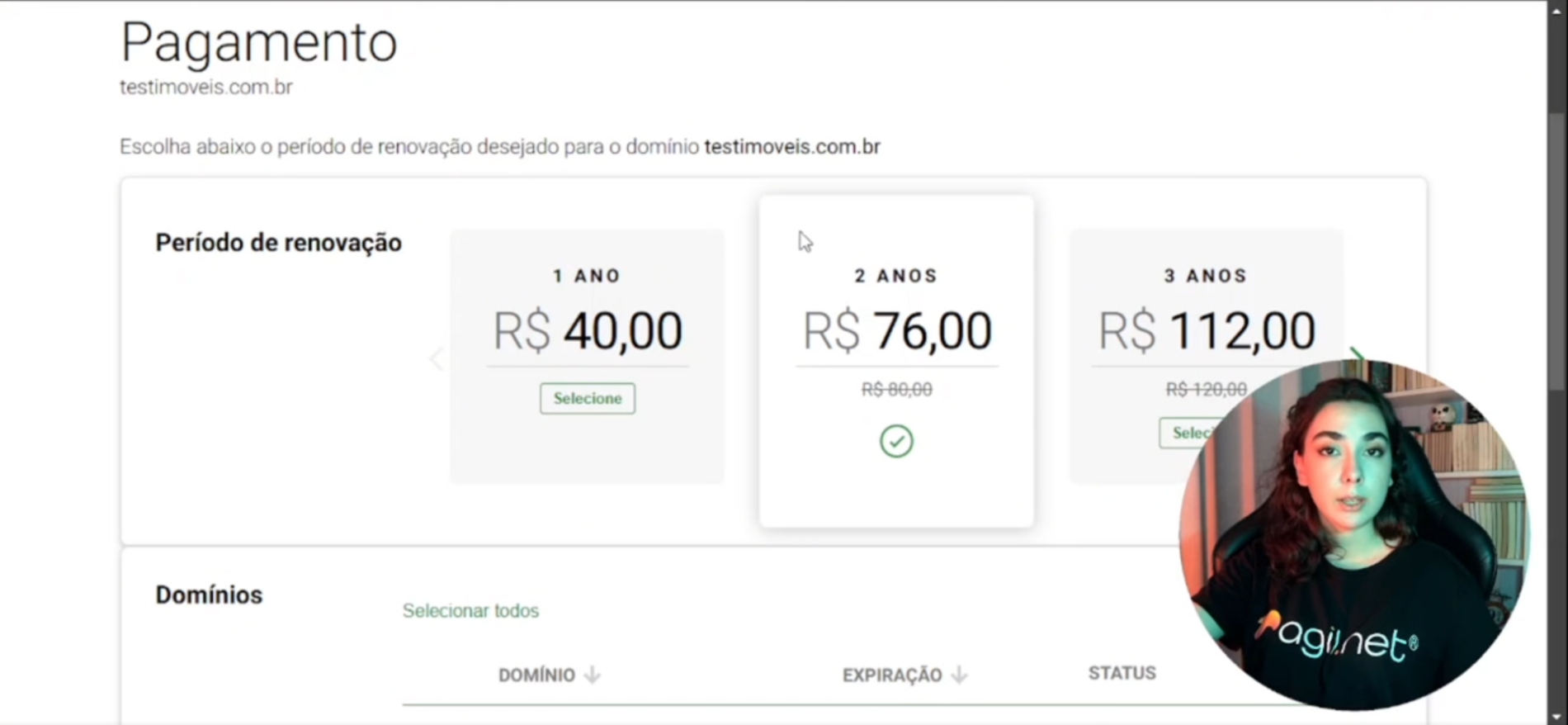Click the R$ 40,00 price
1568x725 pixels.
point(588,330)
